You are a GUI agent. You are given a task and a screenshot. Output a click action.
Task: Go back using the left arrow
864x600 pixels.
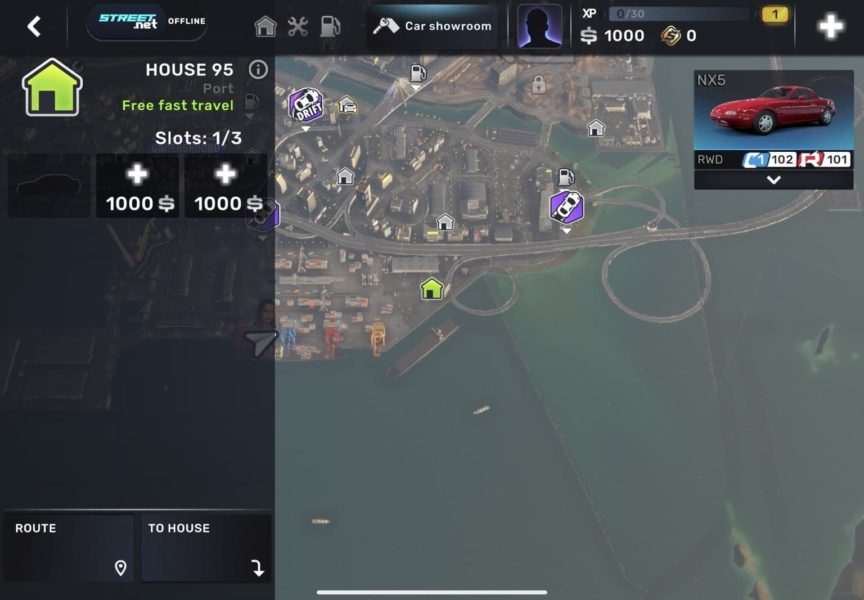click(34, 26)
